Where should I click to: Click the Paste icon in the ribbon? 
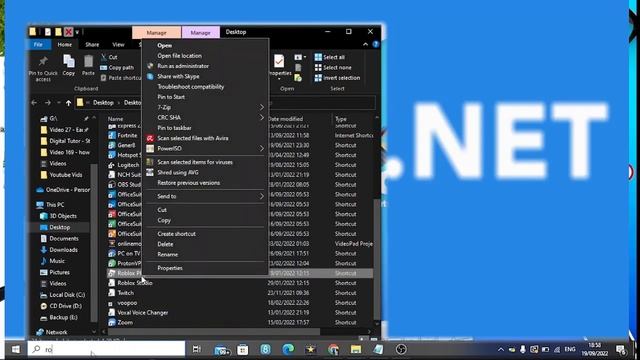click(x=88, y=62)
